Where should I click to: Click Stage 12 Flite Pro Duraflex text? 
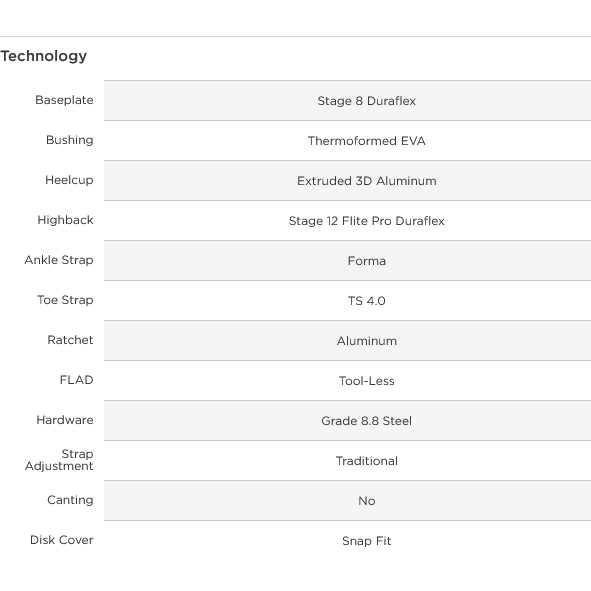coord(366,220)
